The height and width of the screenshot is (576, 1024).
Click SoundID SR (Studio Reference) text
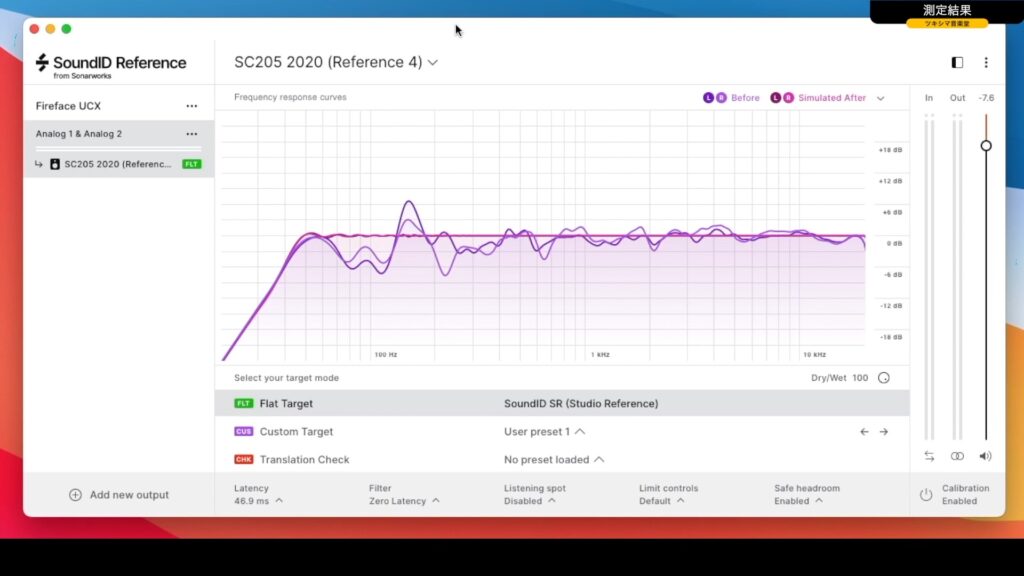(581, 404)
